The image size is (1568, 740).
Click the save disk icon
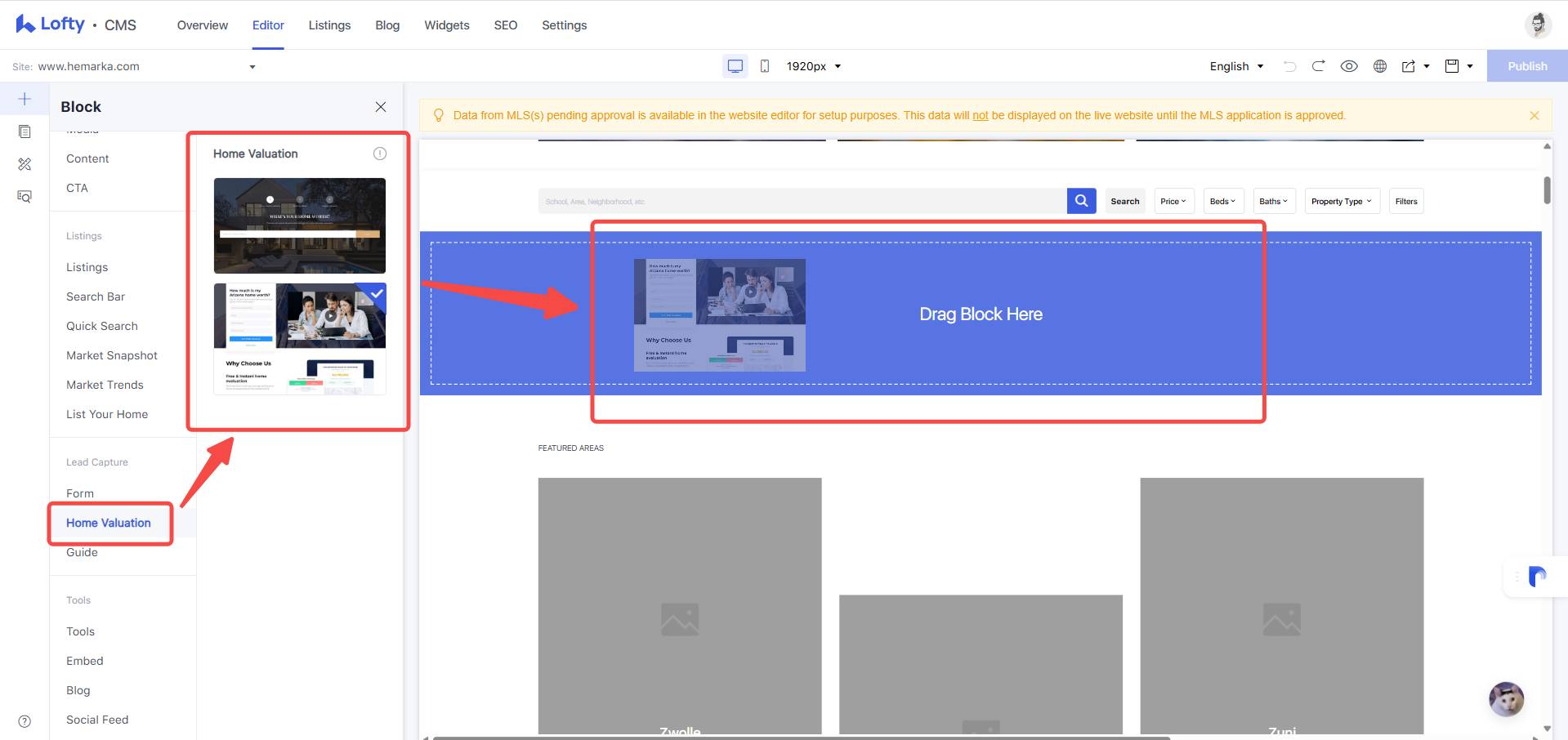point(1452,66)
